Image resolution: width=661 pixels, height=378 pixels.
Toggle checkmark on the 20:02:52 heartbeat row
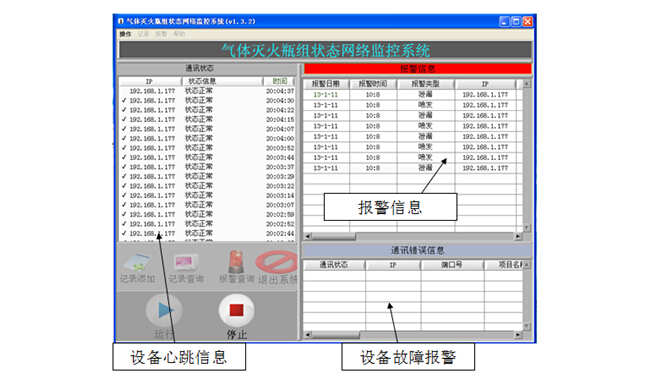124,224
